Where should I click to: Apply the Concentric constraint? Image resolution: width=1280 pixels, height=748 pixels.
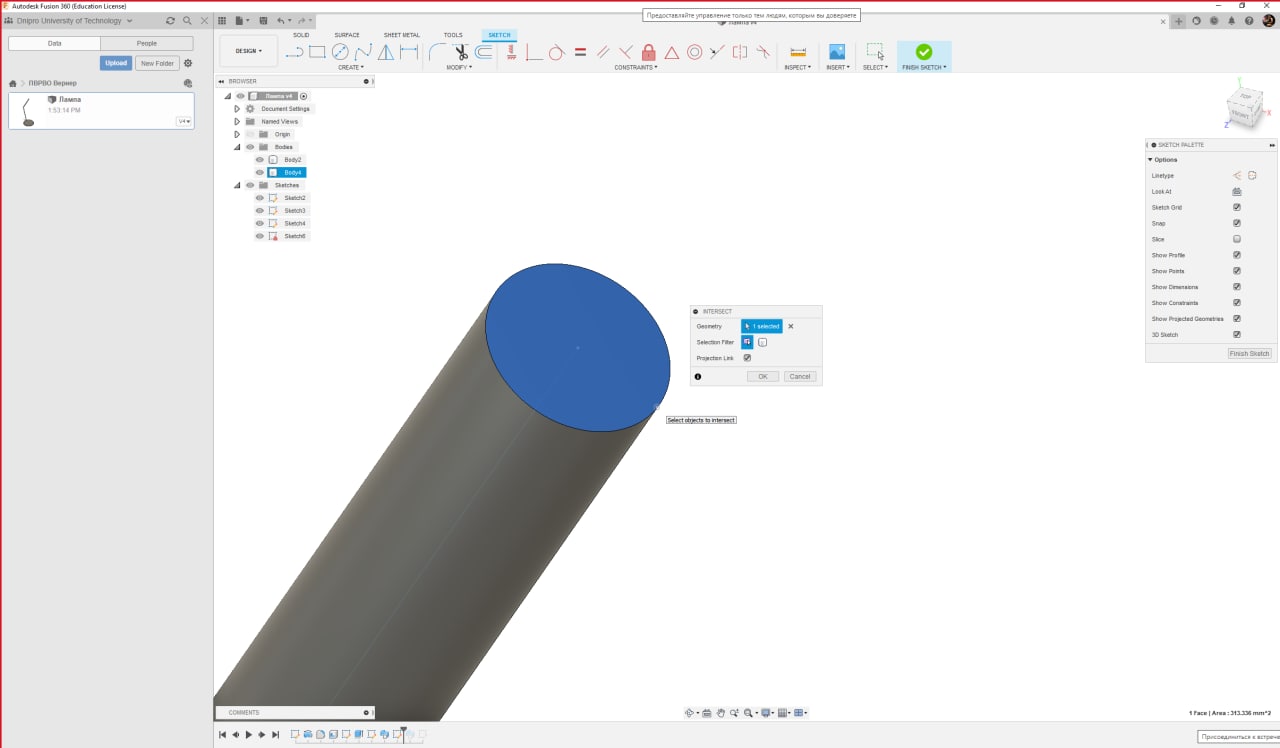pos(694,52)
